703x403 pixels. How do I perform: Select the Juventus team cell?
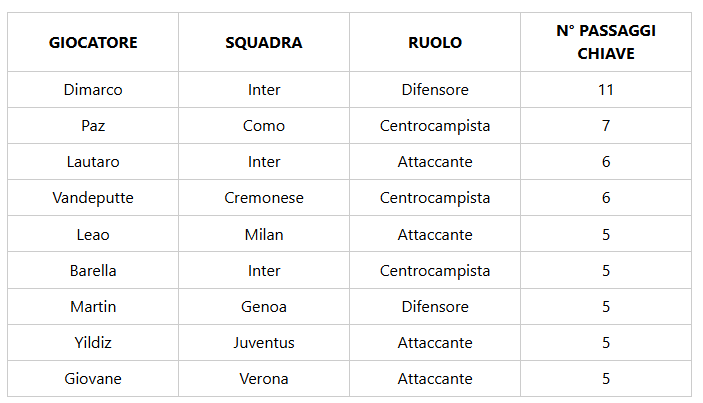[264, 343]
